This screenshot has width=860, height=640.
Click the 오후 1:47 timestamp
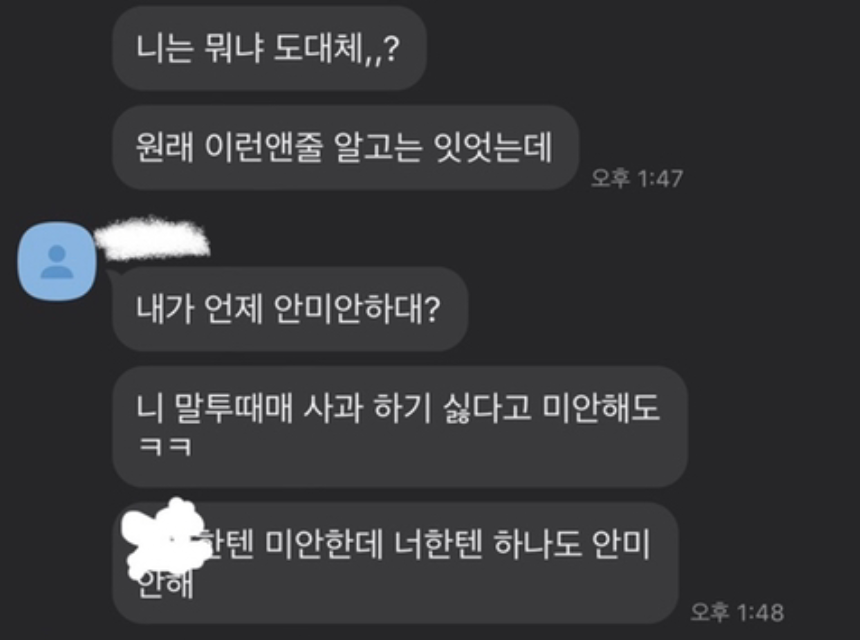click(x=637, y=178)
